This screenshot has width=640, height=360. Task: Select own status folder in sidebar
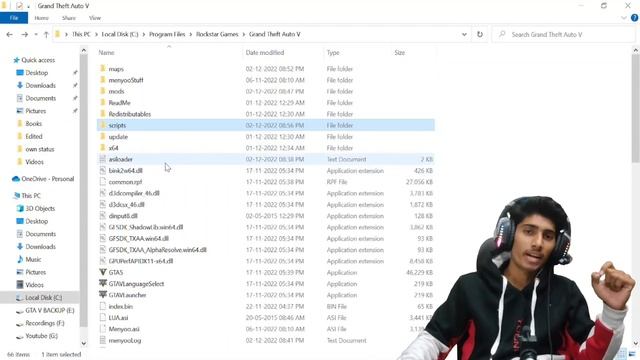pos(40,149)
